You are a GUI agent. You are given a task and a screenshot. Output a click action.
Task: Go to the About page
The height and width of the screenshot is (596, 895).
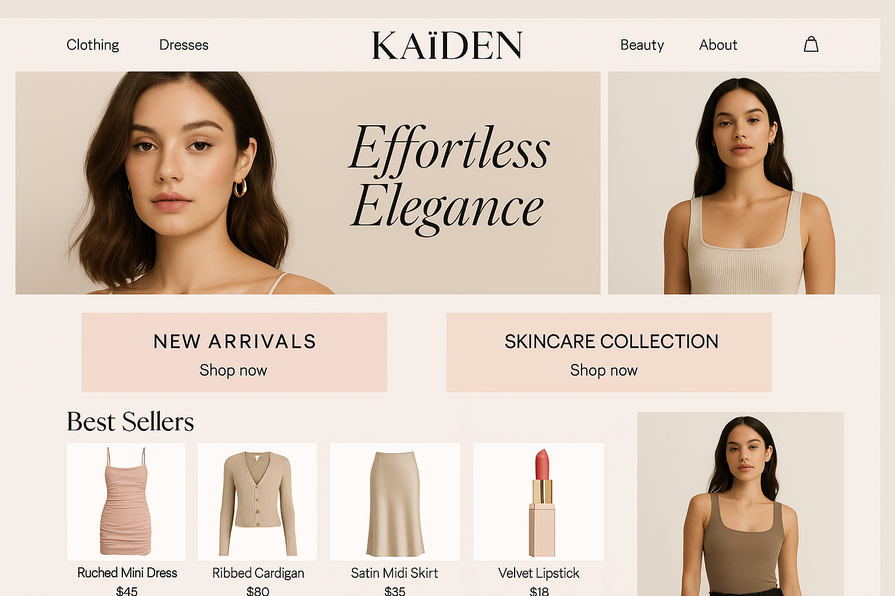(718, 45)
